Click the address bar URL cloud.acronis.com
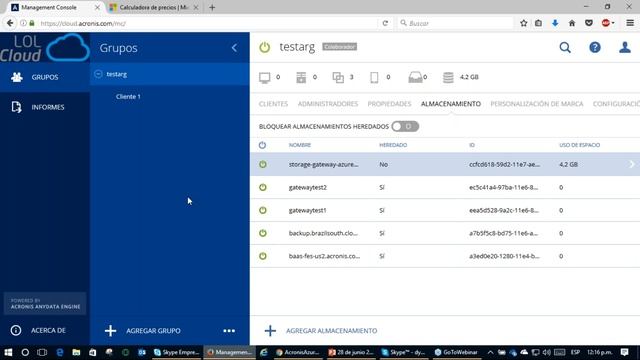The height and width of the screenshot is (360, 640). tap(83, 24)
